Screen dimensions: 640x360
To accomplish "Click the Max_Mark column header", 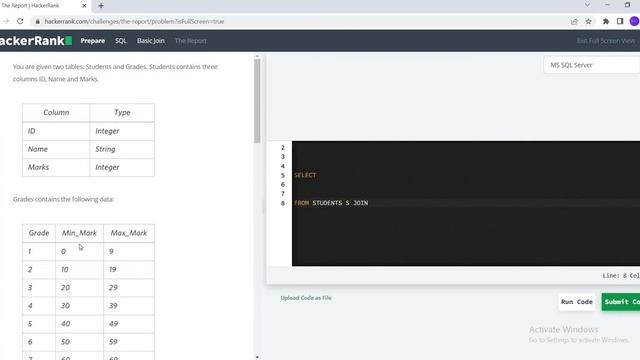I will coord(129,233).
